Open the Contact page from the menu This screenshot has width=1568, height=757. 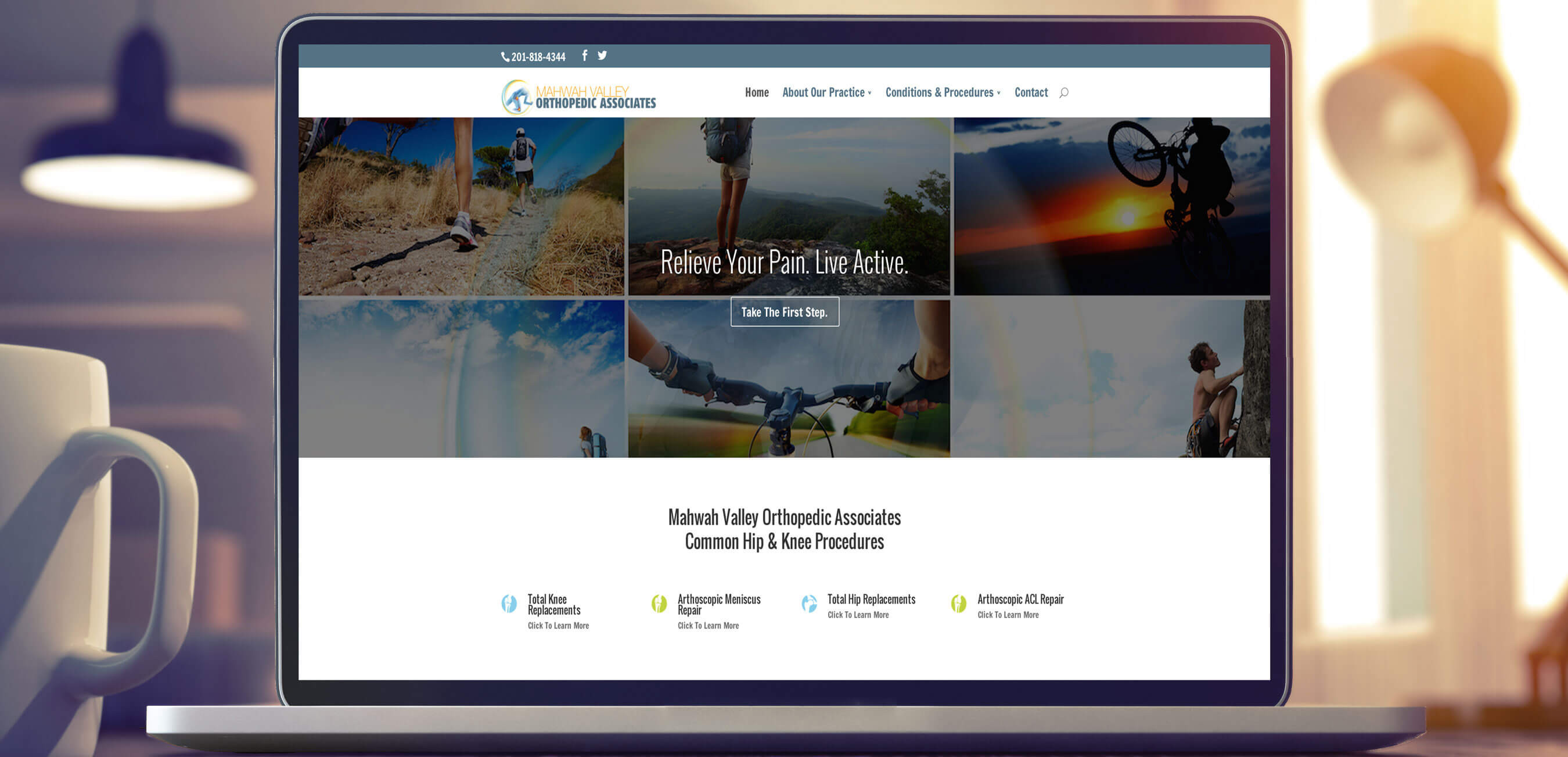point(1030,92)
